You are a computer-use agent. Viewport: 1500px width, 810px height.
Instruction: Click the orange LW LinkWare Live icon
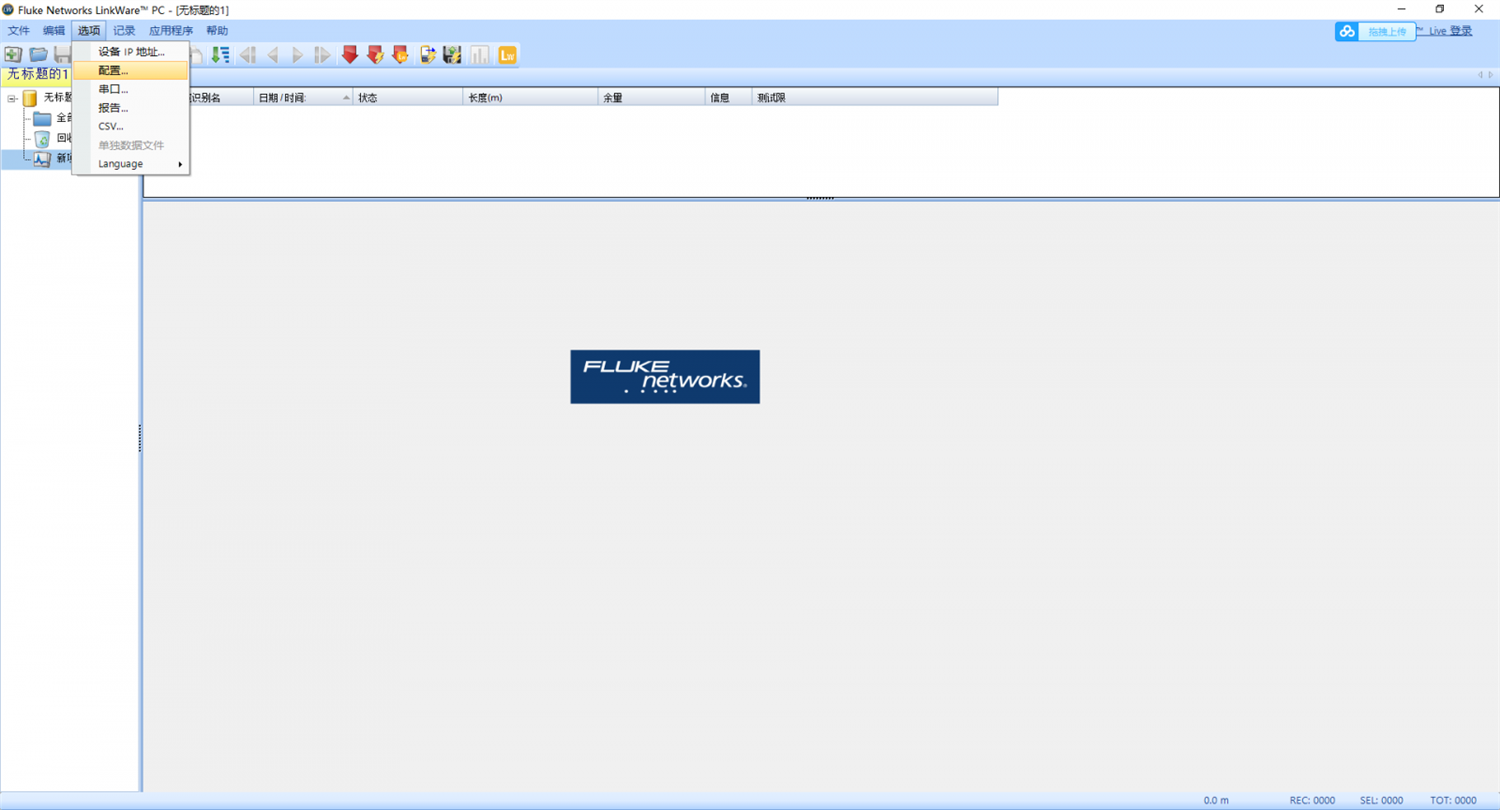point(507,55)
